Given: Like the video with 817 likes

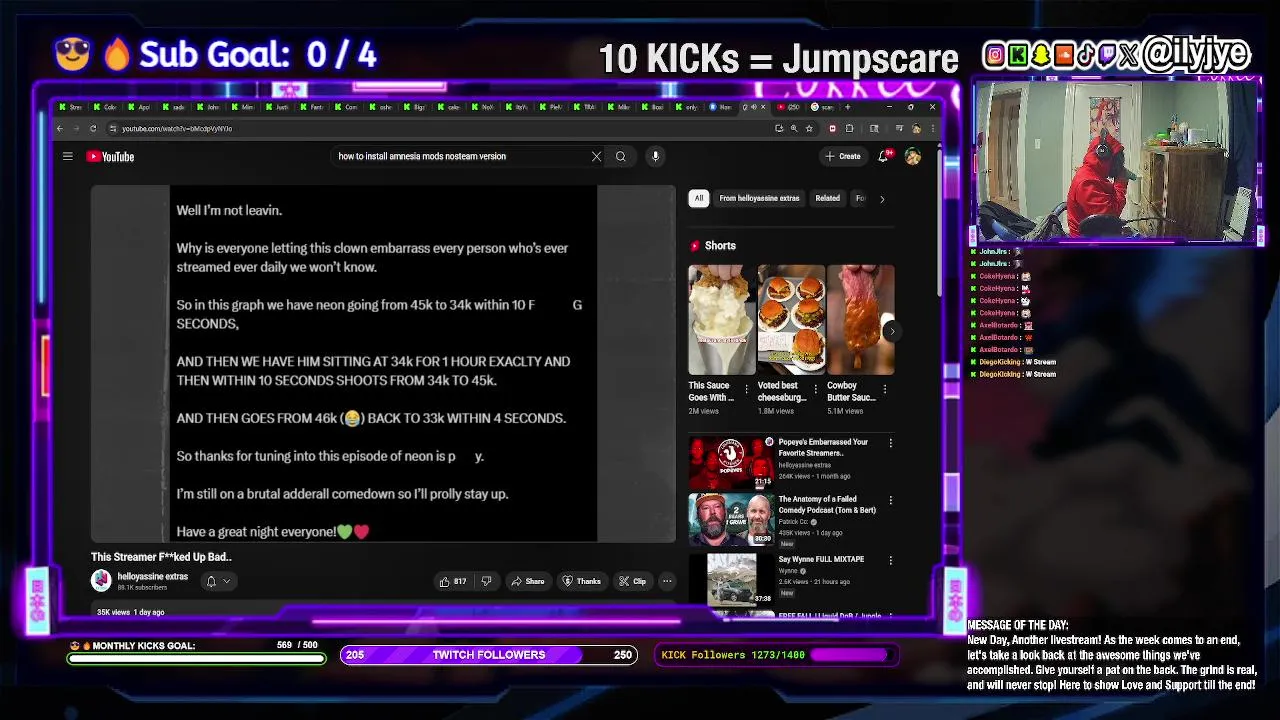Looking at the screenshot, I should tap(453, 581).
